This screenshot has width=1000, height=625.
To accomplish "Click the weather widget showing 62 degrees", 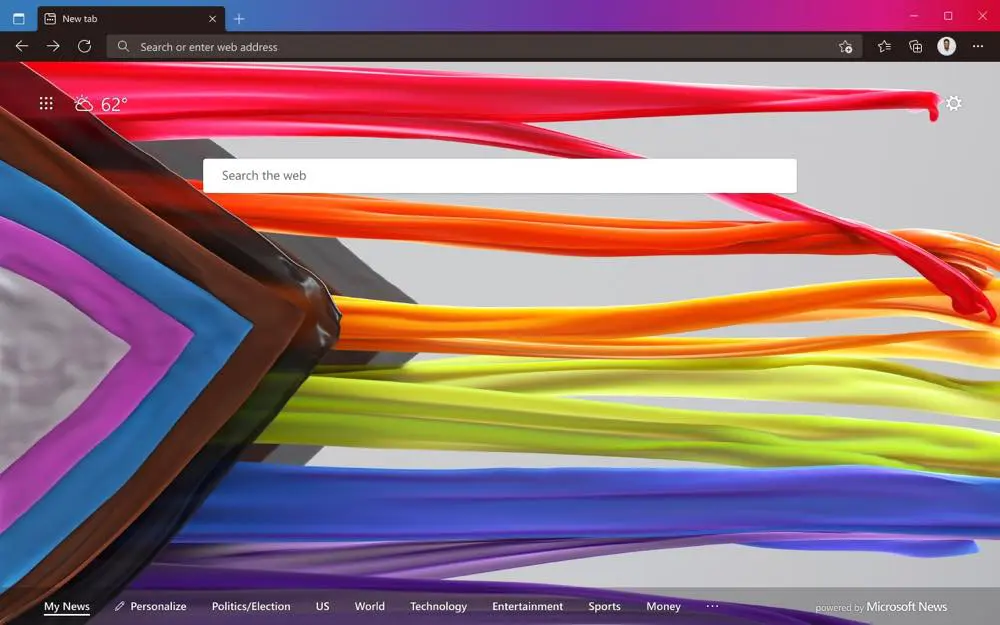I will [98, 103].
